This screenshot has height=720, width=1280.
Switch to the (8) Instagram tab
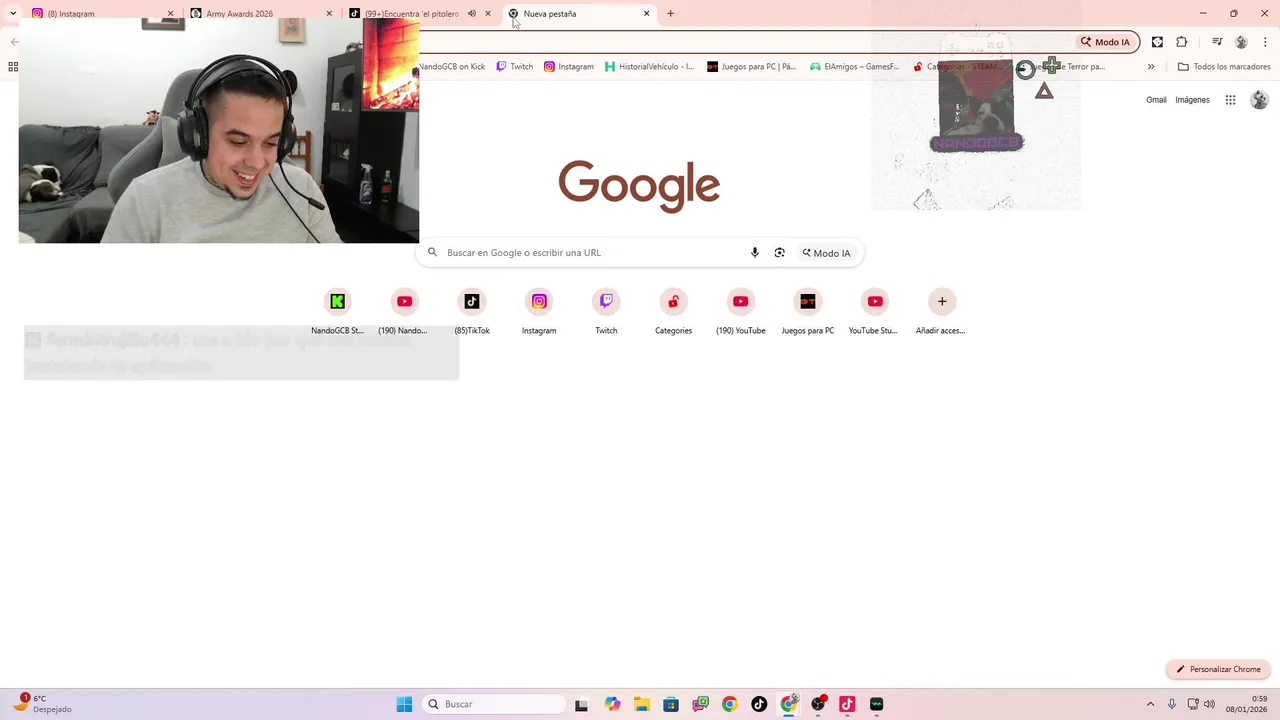point(100,14)
